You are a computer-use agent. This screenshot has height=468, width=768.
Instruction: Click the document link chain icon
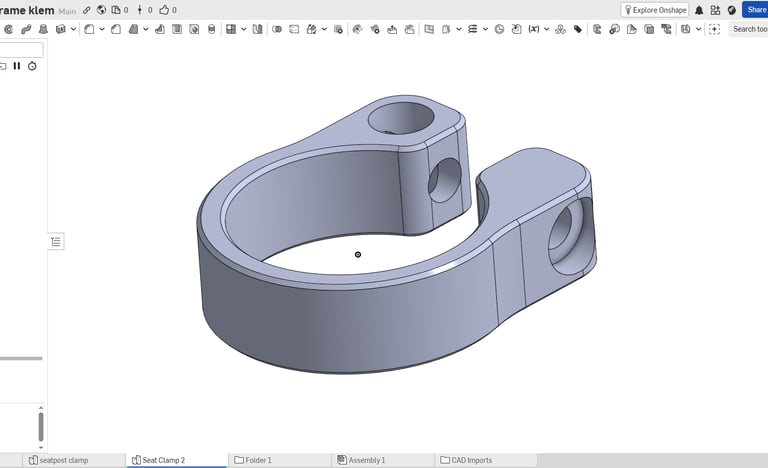86,10
